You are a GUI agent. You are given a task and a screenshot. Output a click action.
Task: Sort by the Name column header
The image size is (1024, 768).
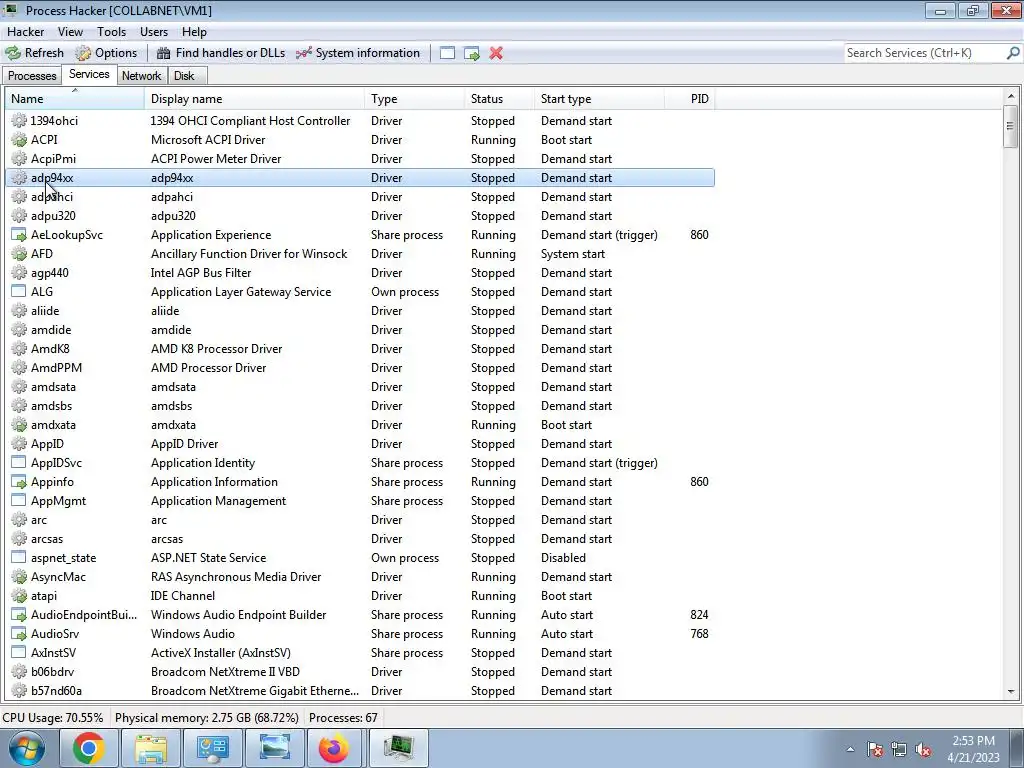click(74, 99)
